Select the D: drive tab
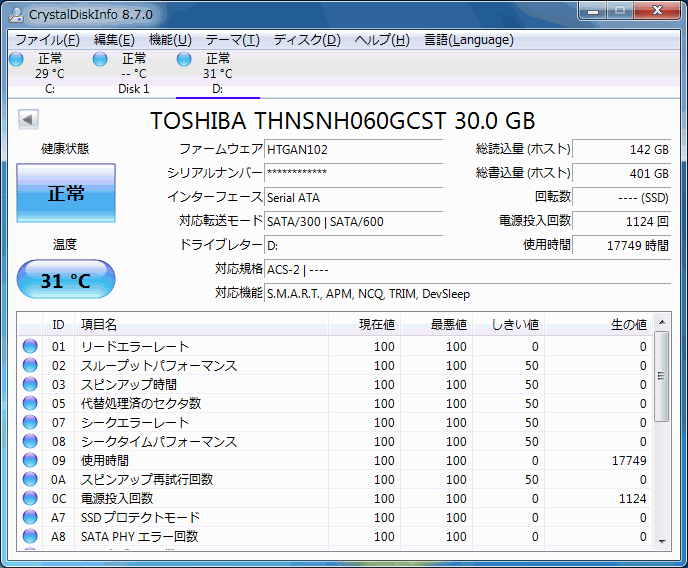688x568 pixels. (218, 73)
